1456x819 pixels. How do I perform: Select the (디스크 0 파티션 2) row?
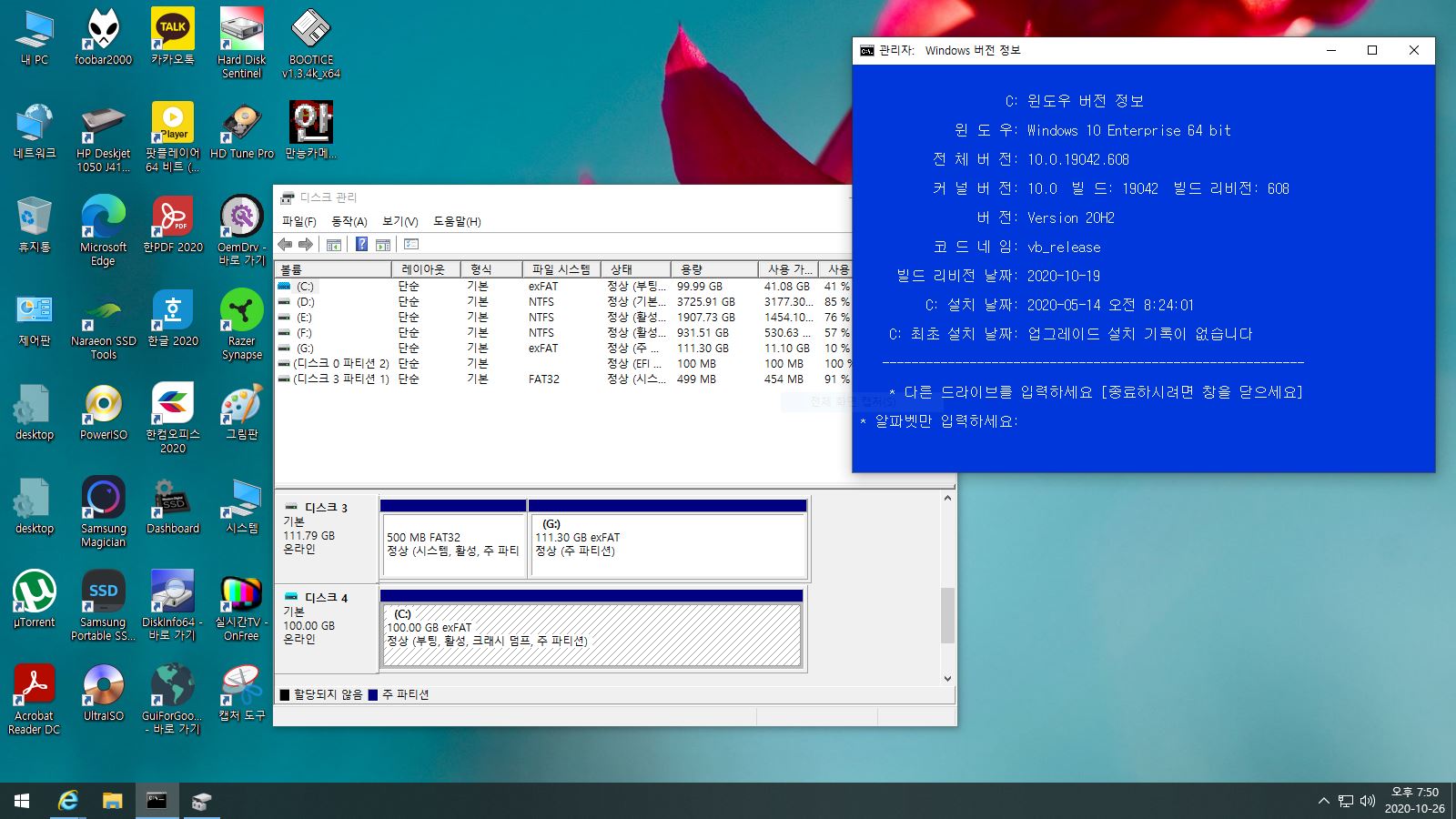[562, 363]
